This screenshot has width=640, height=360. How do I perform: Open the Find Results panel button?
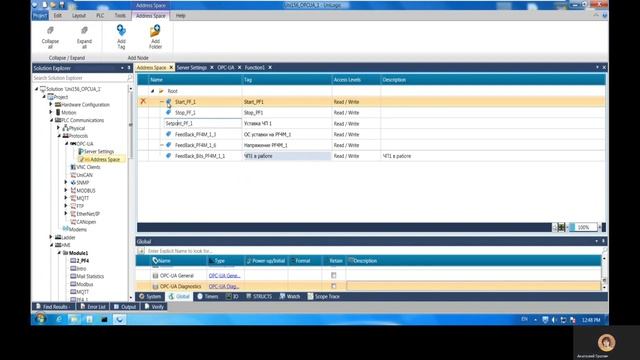tap(53, 307)
